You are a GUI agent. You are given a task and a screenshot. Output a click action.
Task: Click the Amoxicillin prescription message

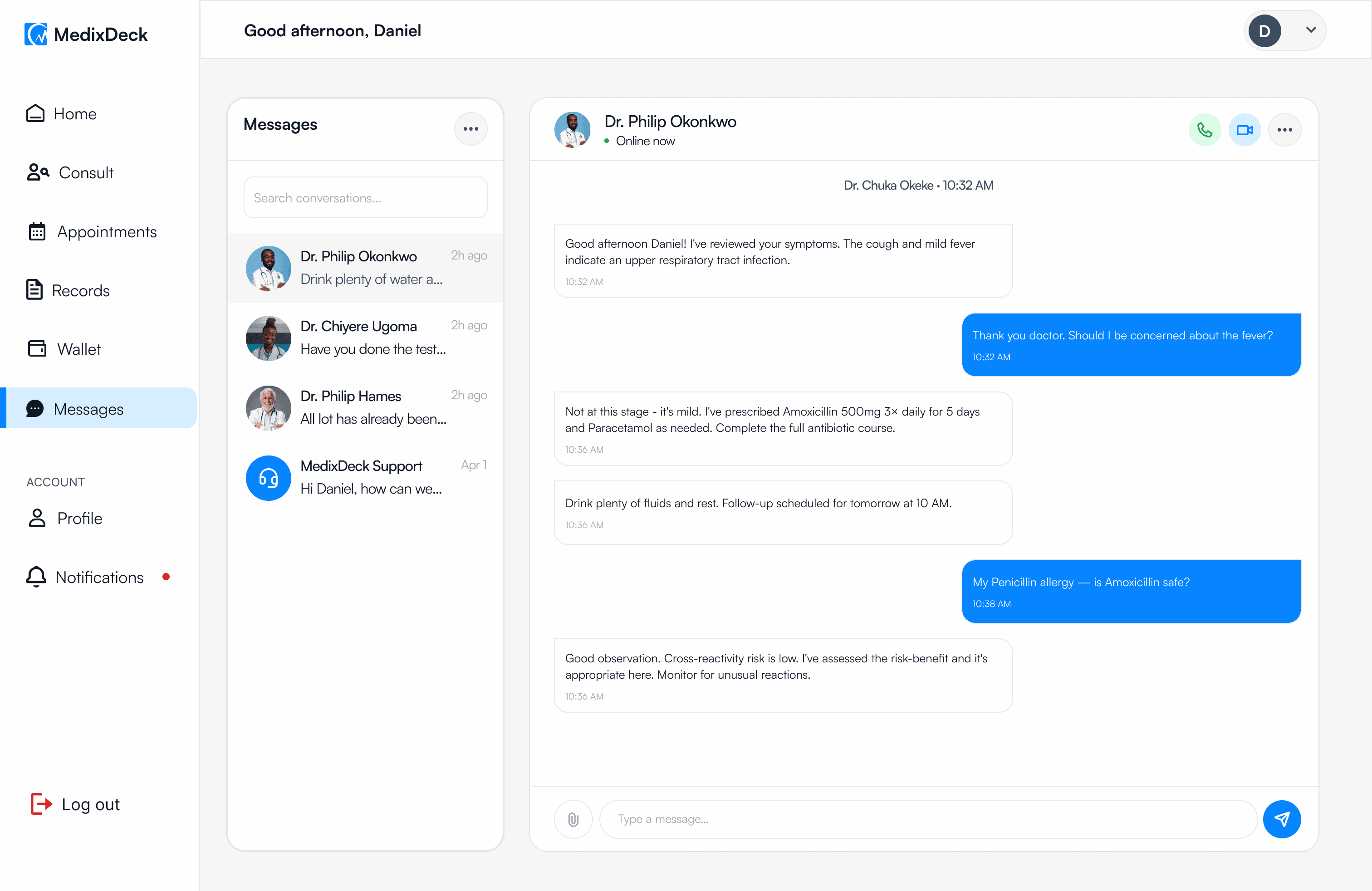pos(783,429)
